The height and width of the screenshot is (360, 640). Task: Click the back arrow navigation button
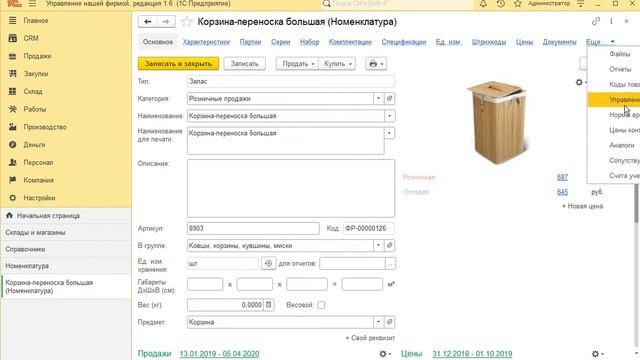(148, 22)
